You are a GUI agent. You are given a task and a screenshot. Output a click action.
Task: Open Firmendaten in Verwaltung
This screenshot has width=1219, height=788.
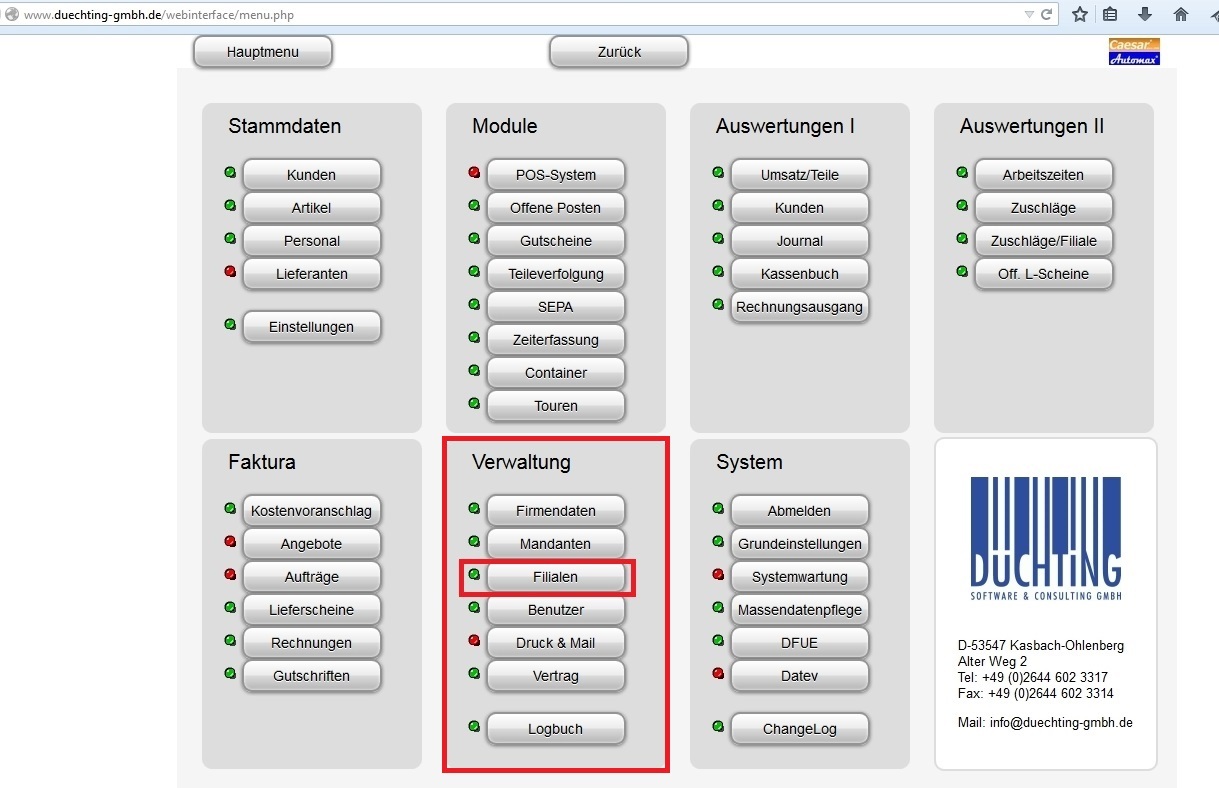[x=555, y=510]
